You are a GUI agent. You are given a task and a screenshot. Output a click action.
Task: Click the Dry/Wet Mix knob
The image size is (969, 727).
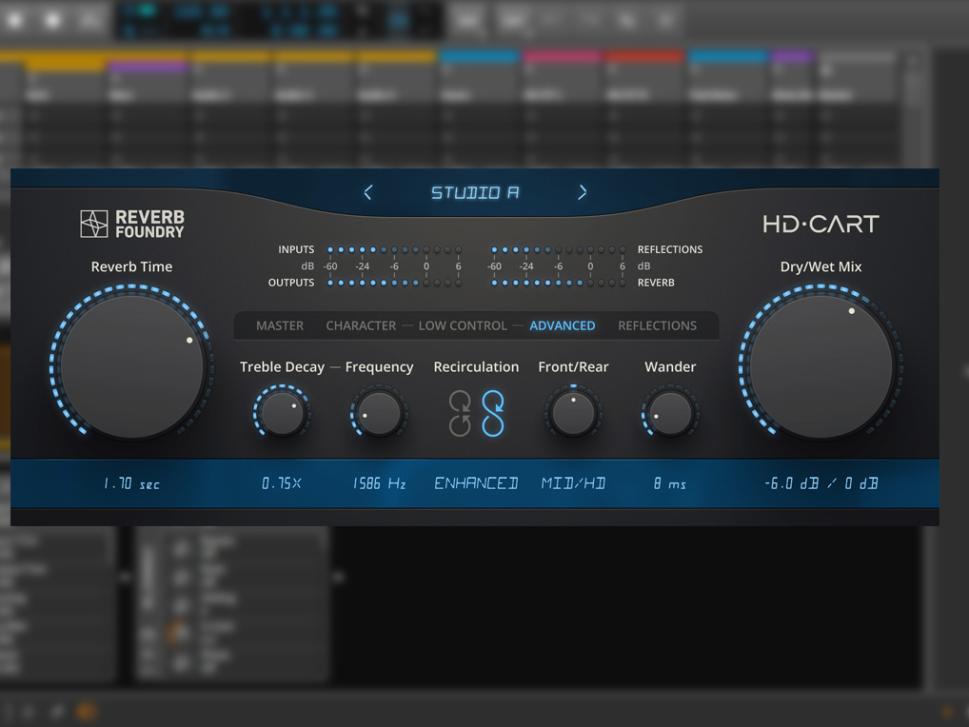pyautogui.click(x=821, y=365)
